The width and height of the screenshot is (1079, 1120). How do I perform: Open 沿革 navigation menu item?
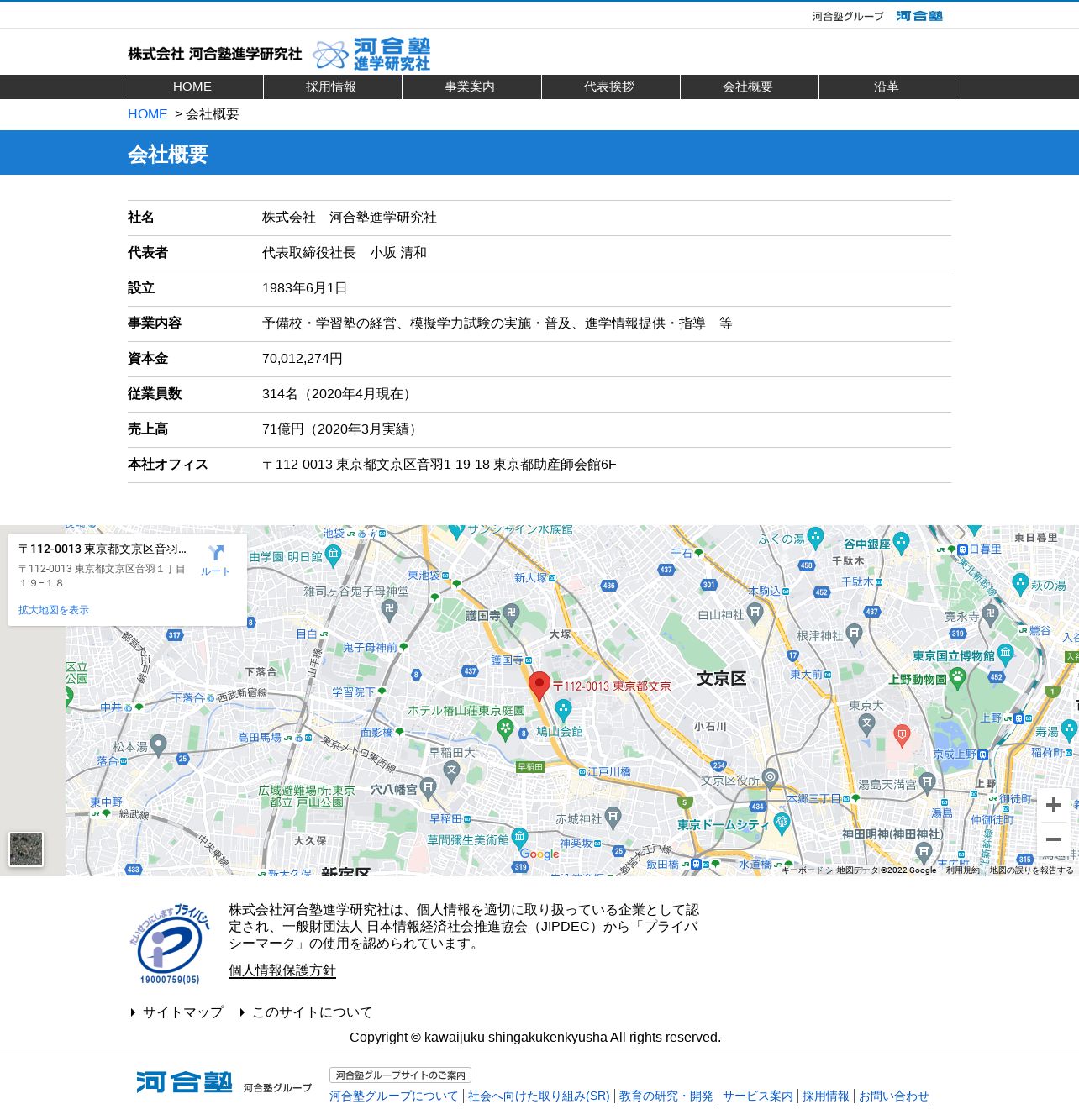[887, 87]
